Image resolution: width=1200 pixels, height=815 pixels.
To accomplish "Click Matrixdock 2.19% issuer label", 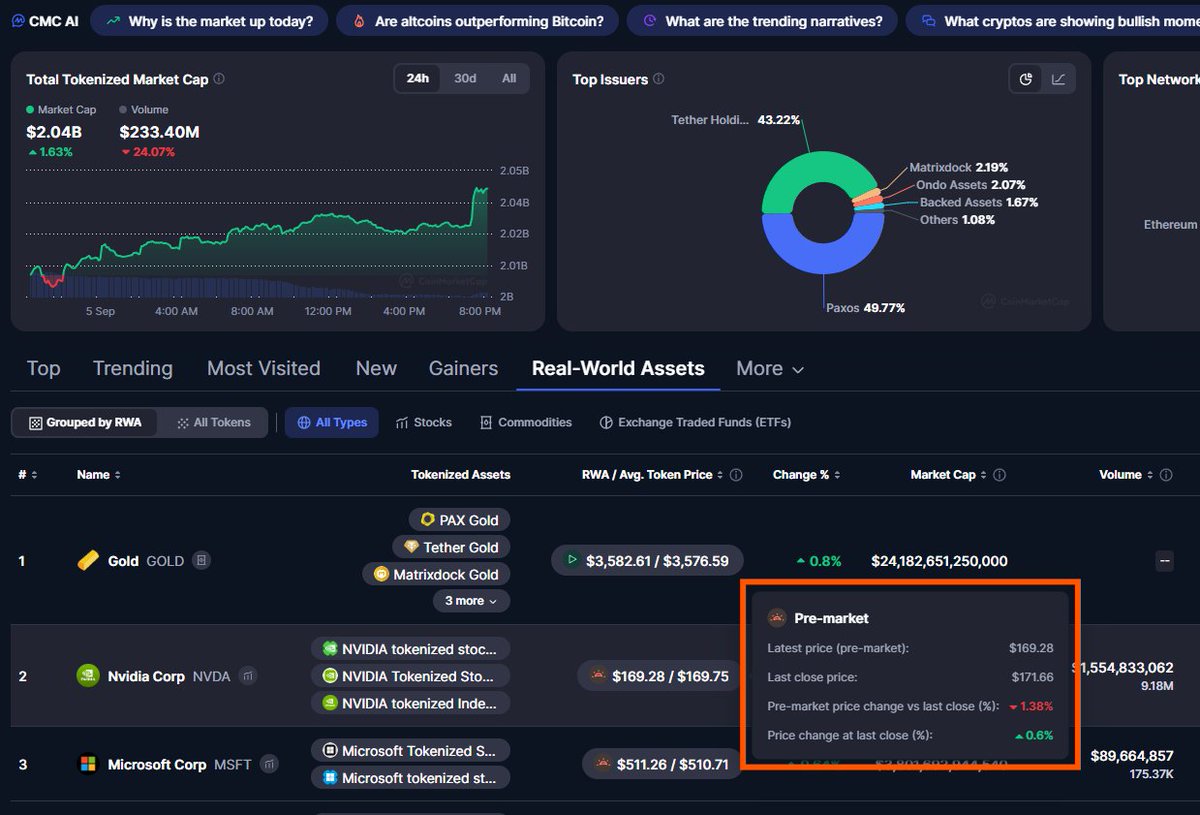I will 958,168.
